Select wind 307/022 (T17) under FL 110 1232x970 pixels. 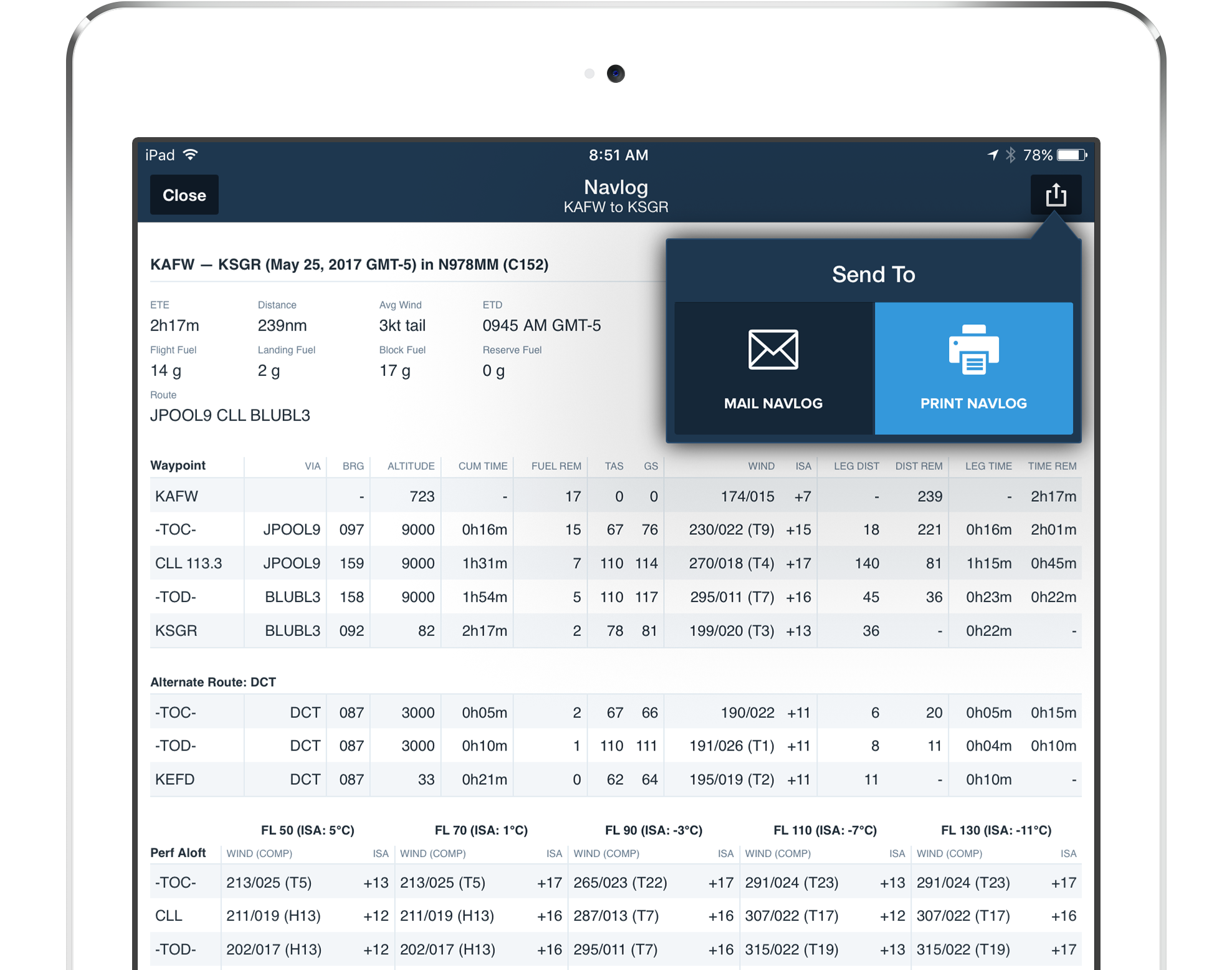(791, 916)
